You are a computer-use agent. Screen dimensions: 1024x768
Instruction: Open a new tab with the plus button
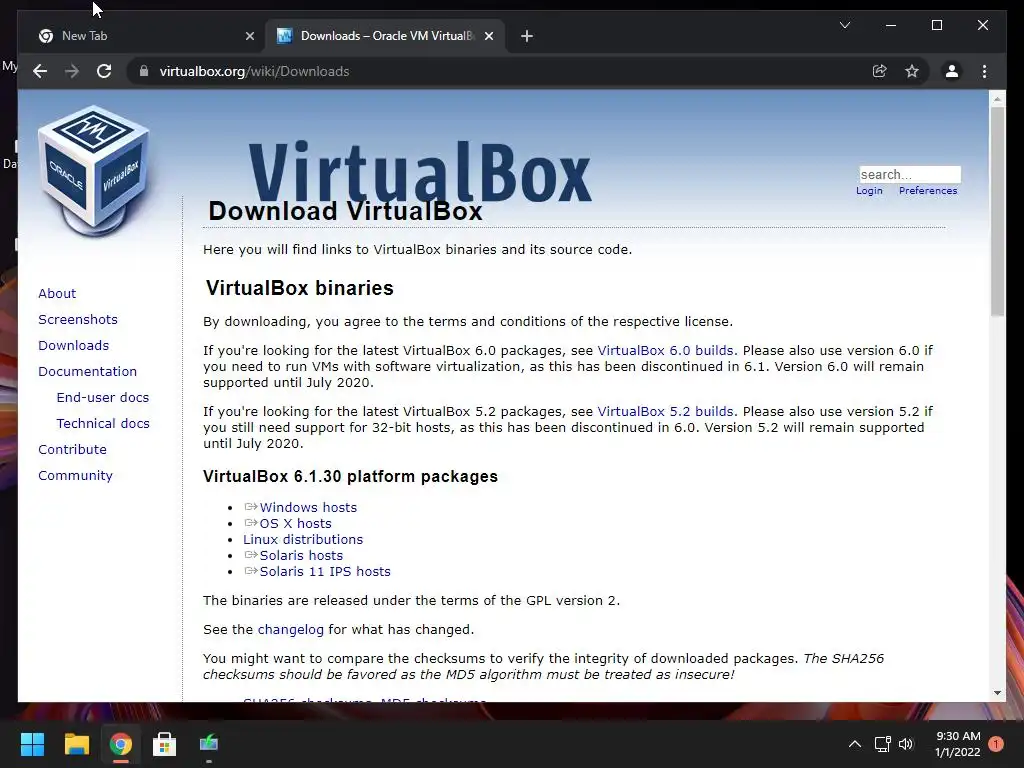tap(527, 36)
